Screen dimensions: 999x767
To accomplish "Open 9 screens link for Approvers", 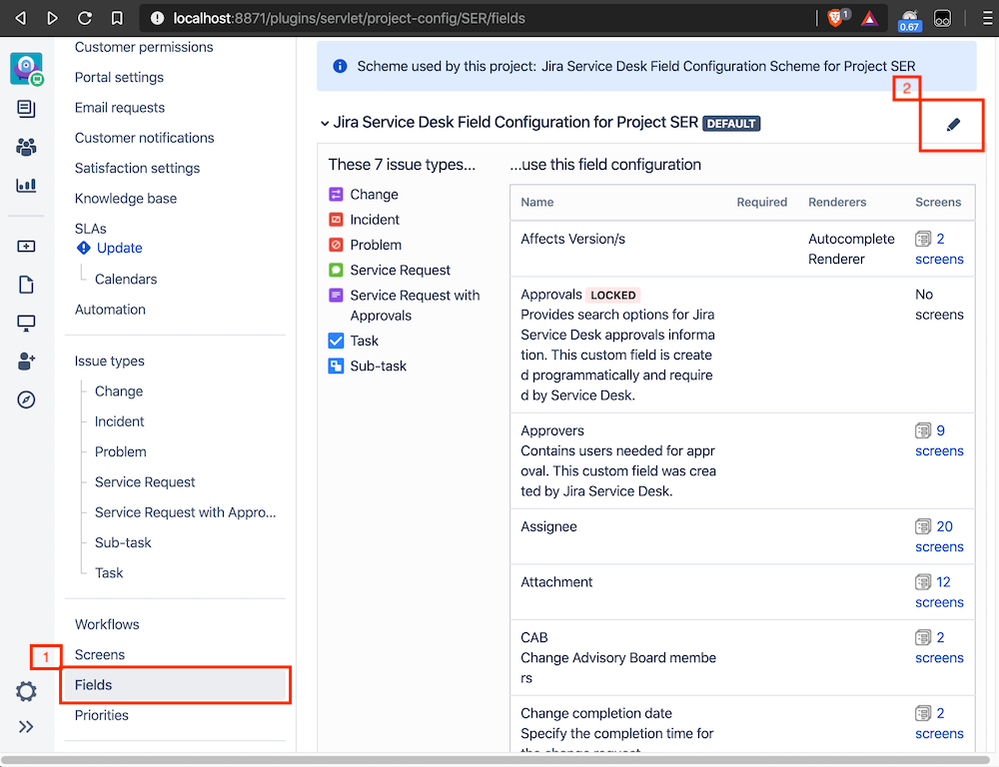I will click(x=939, y=441).
